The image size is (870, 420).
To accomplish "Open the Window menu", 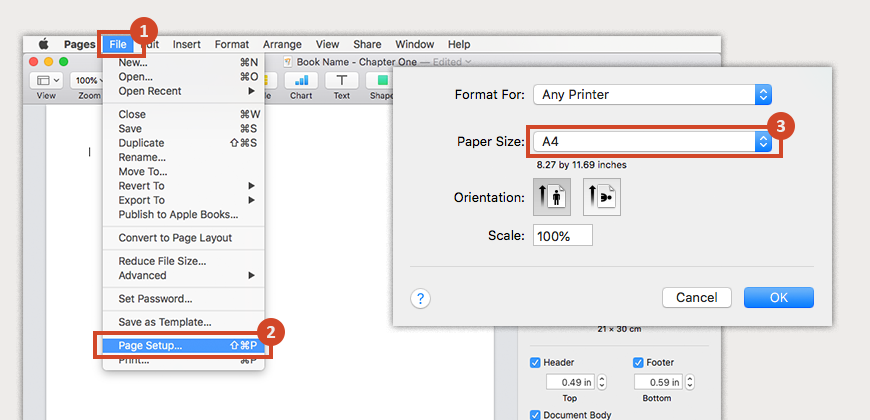I will coord(414,44).
